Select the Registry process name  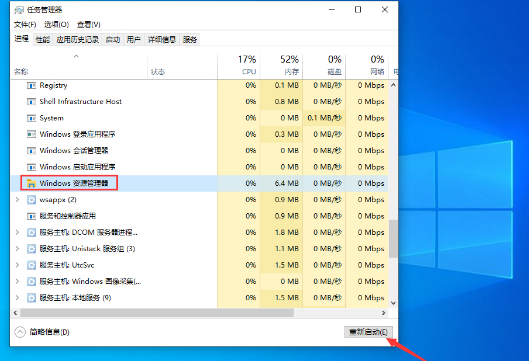click(x=53, y=85)
